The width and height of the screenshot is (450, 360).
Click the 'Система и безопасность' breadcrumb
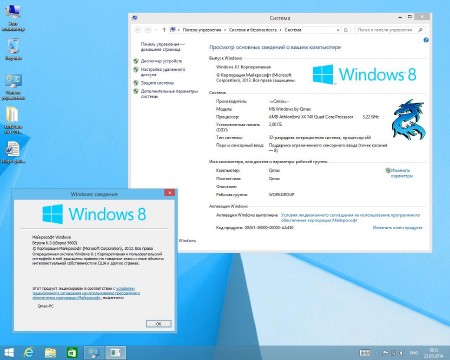click(x=253, y=30)
